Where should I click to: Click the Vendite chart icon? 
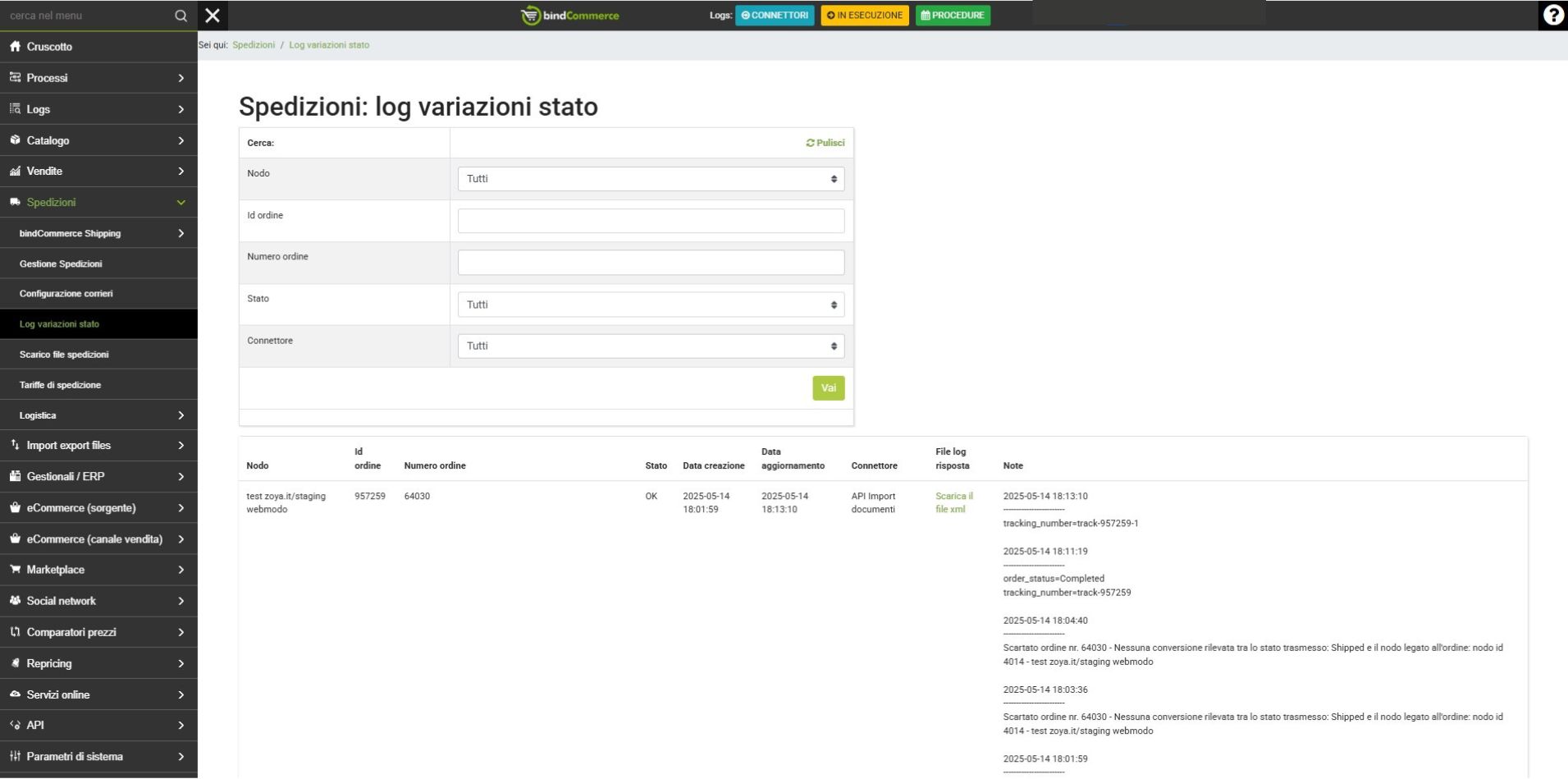15,172
